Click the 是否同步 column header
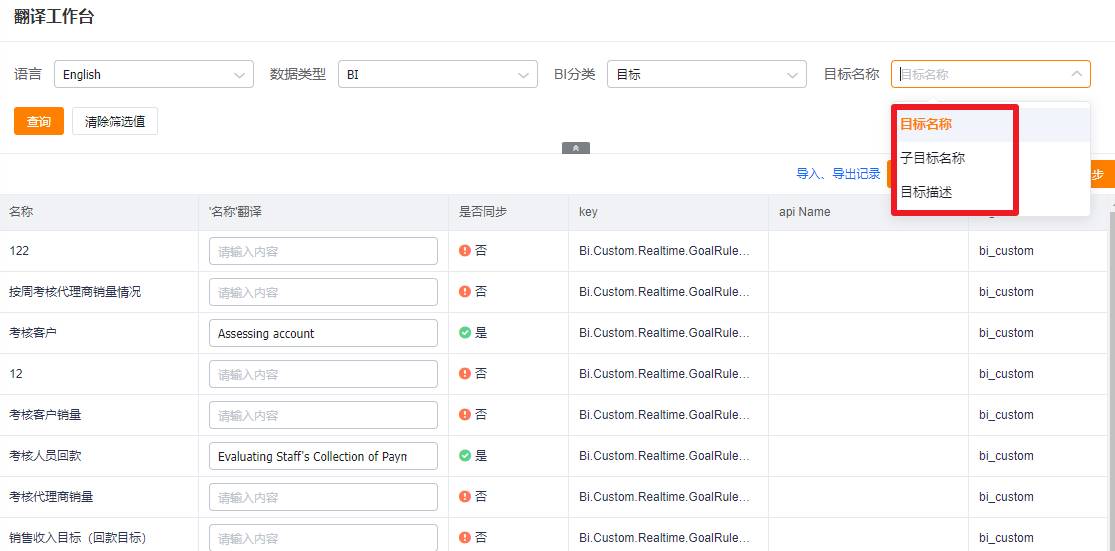This screenshot has height=551, width=1115. point(508,212)
